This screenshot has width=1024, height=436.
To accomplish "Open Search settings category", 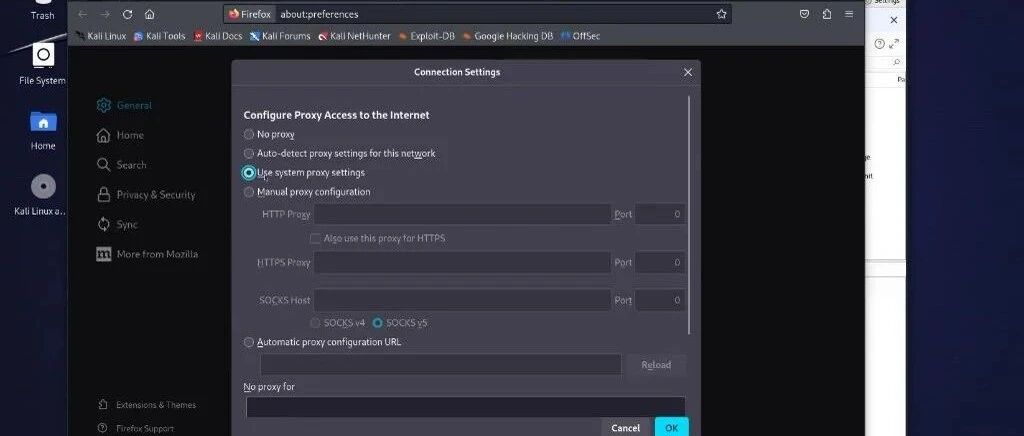I will [121, 164].
